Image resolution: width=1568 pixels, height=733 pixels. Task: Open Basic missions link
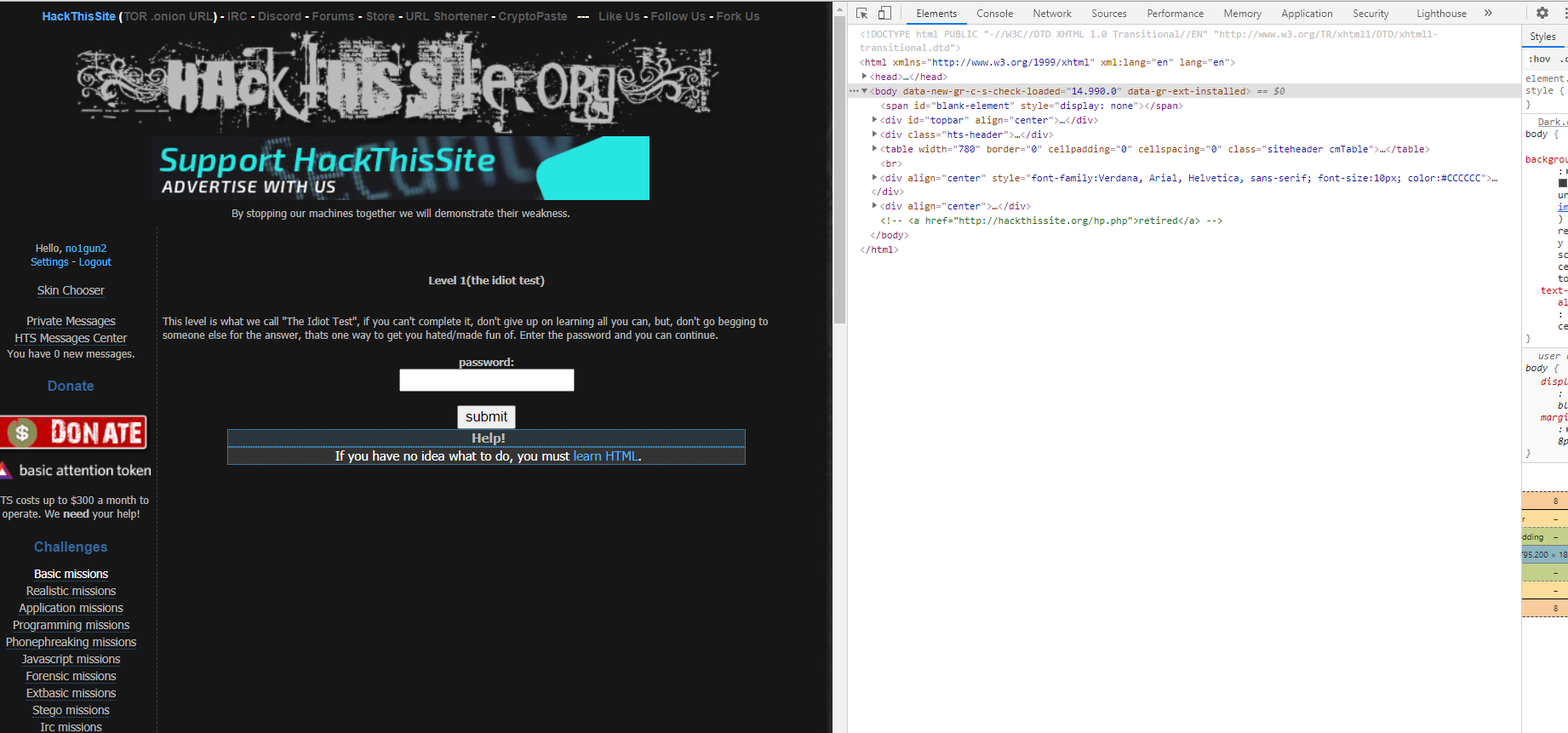point(71,574)
